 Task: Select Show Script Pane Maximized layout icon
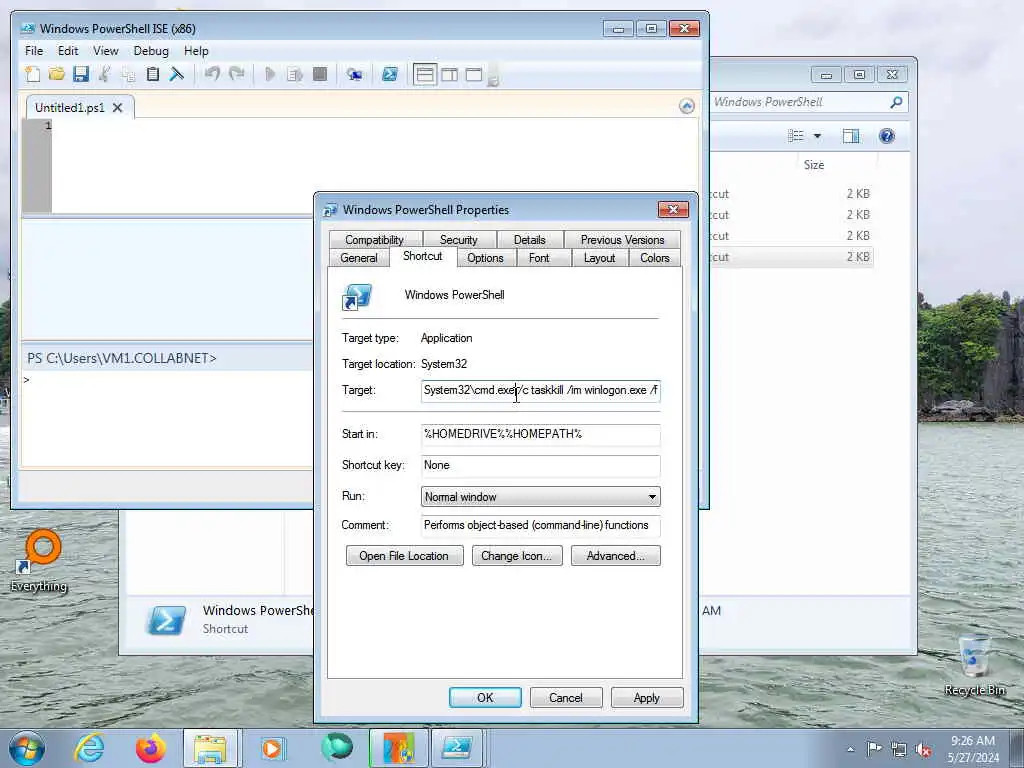[474, 74]
